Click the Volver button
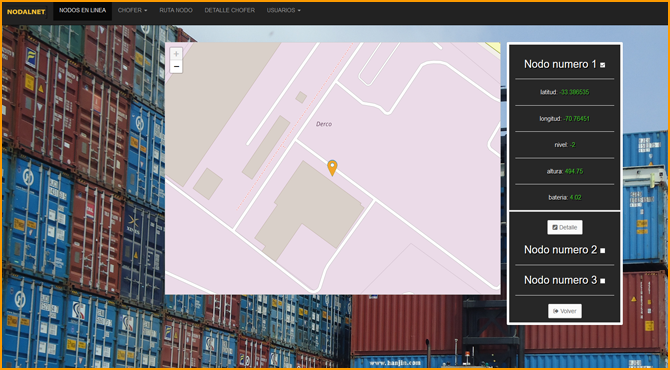The image size is (670, 370). click(x=564, y=311)
